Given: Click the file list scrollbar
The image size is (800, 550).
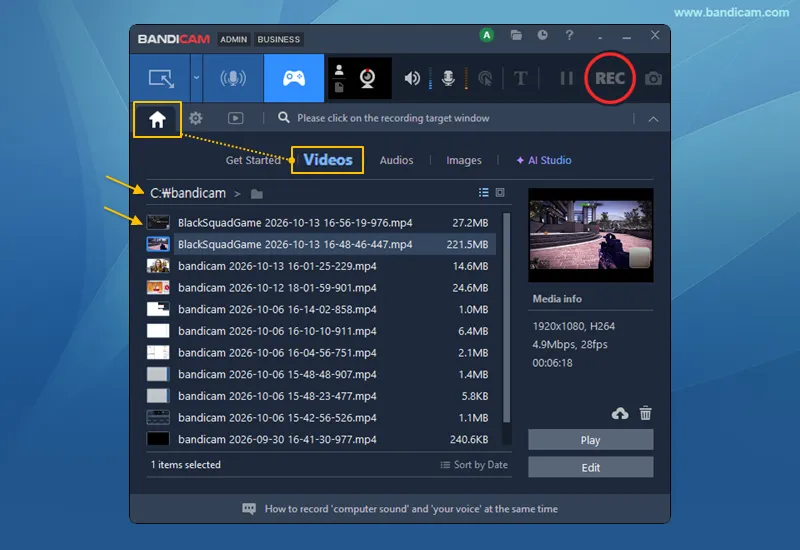Looking at the screenshot, I should (506, 317).
